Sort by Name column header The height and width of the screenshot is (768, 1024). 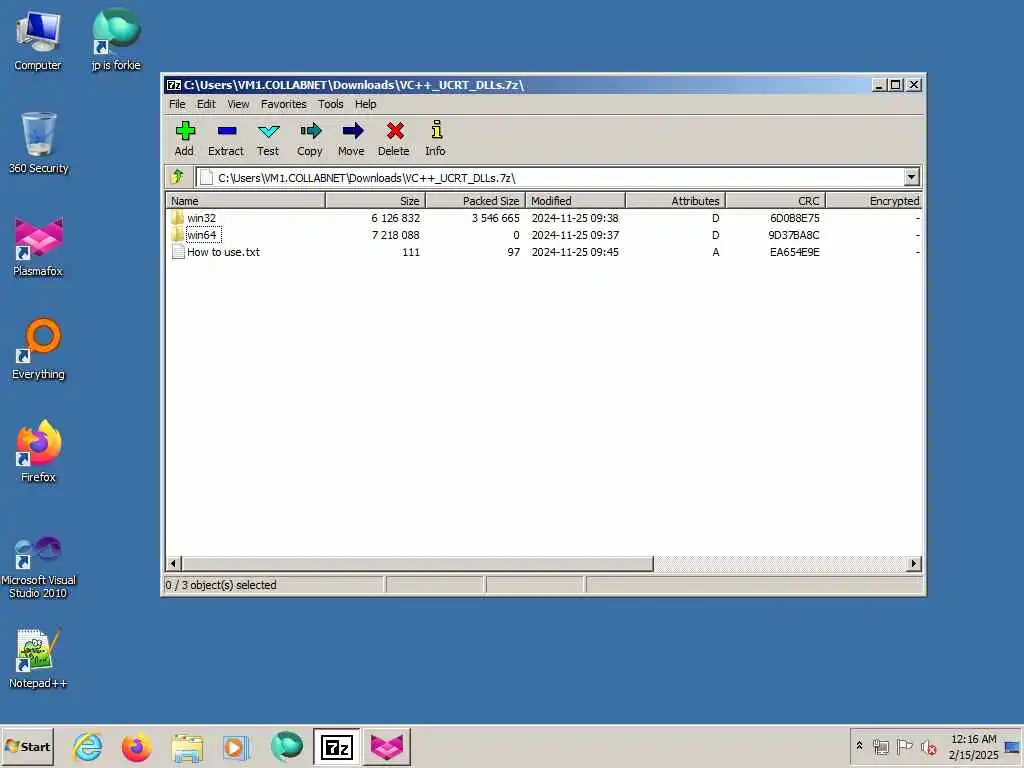coord(246,200)
